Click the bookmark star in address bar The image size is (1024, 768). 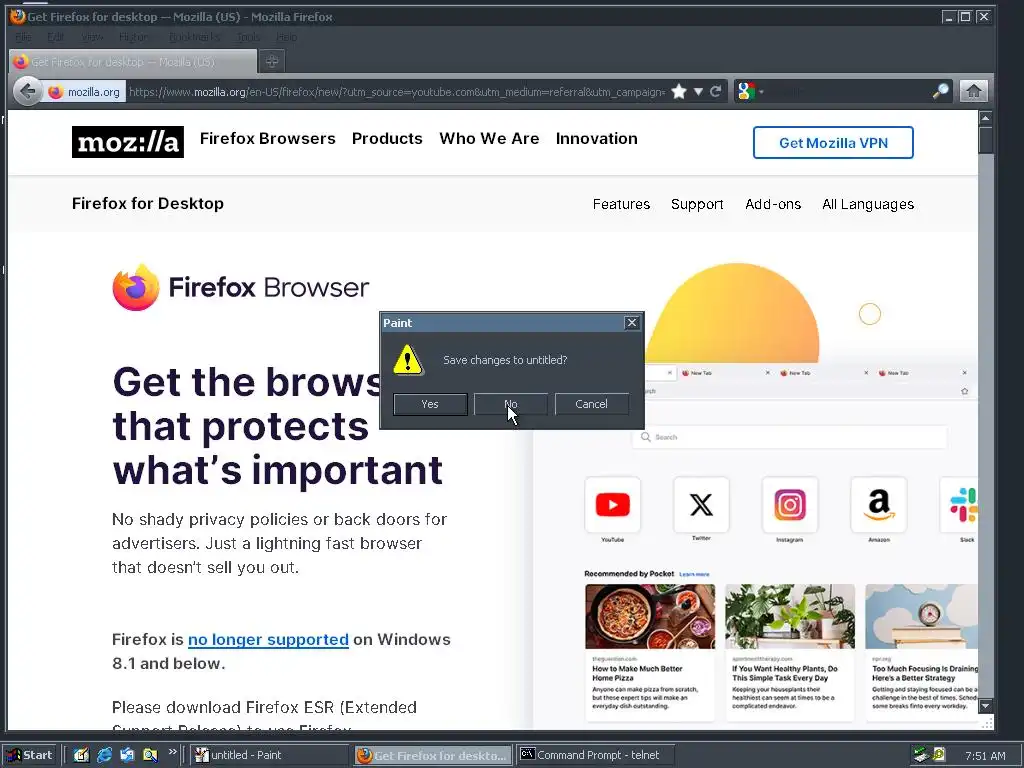679,91
